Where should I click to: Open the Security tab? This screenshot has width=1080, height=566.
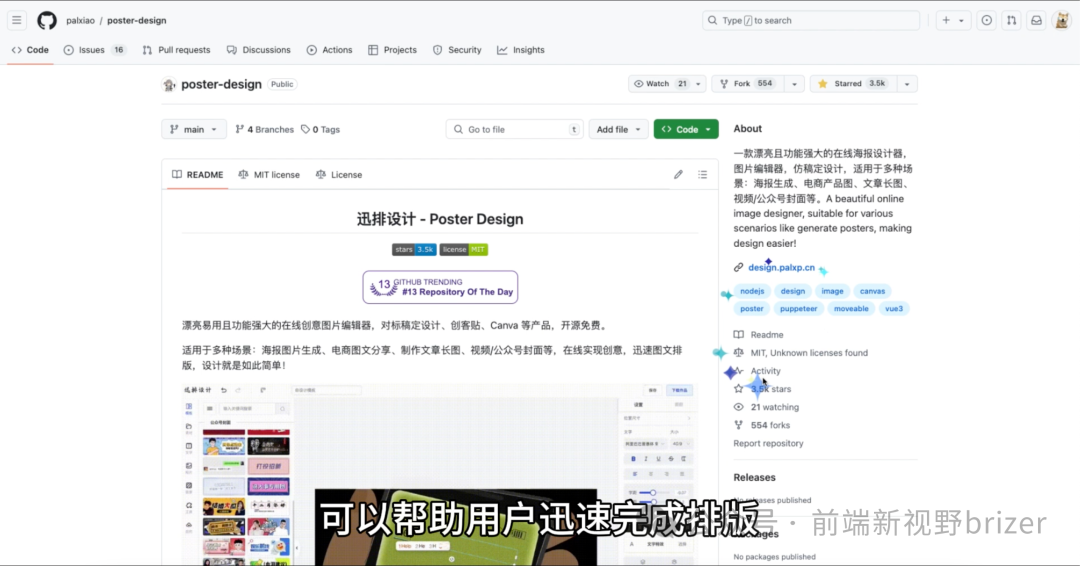457,50
